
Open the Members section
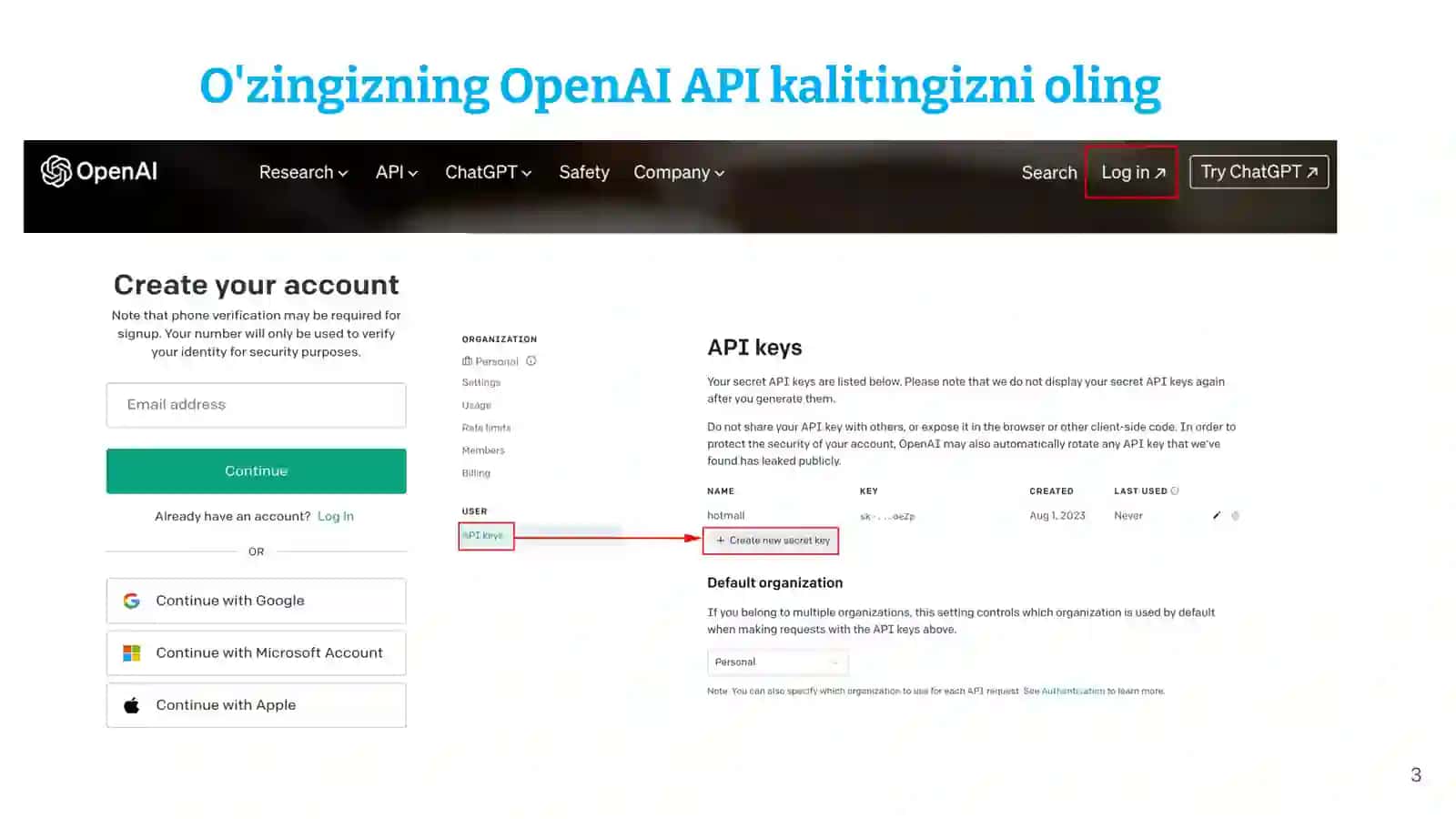click(x=483, y=450)
